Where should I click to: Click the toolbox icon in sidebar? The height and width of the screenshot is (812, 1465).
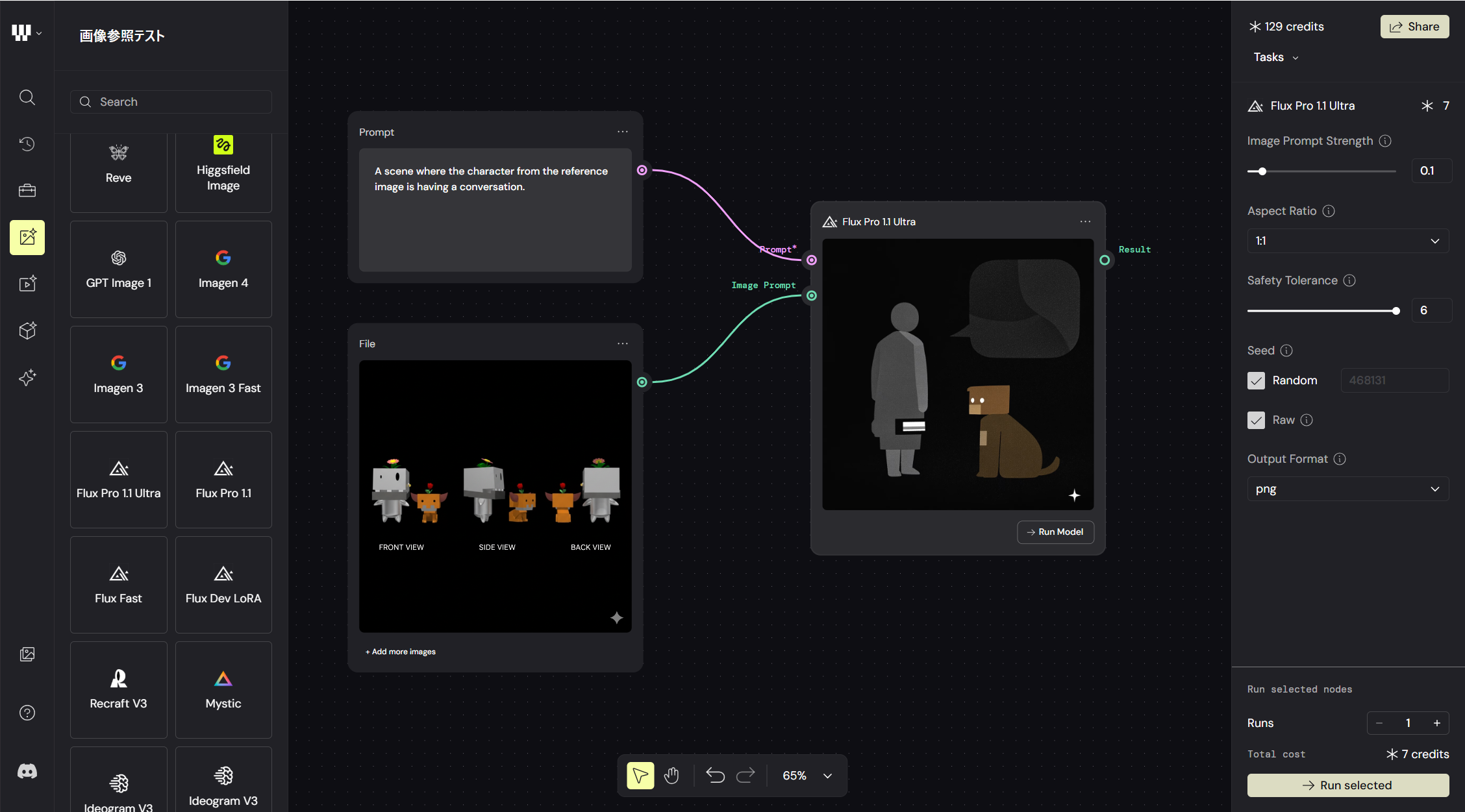point(27,190)
